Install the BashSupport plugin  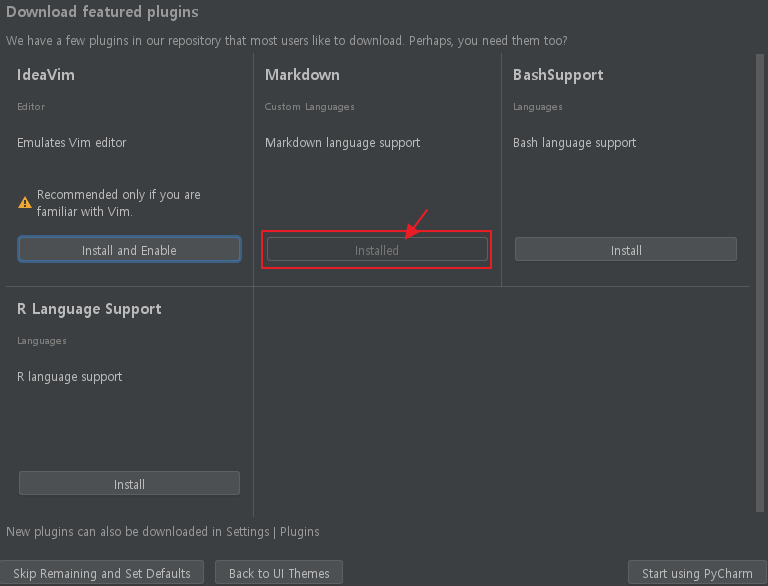coord(625,249)
